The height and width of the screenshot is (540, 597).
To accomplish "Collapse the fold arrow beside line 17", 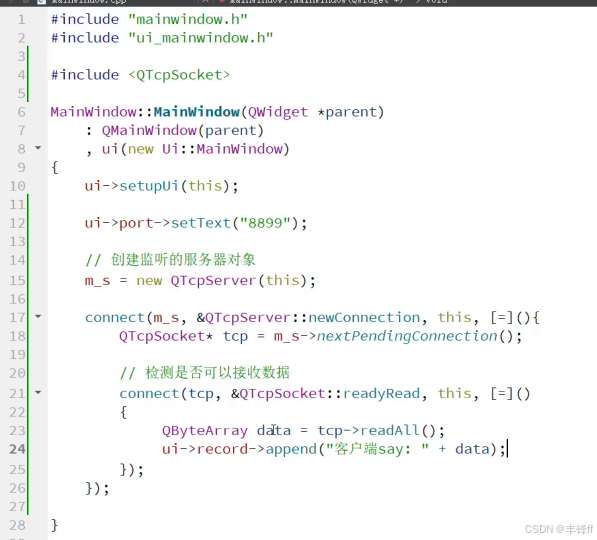I will click(x=38, y=316).
